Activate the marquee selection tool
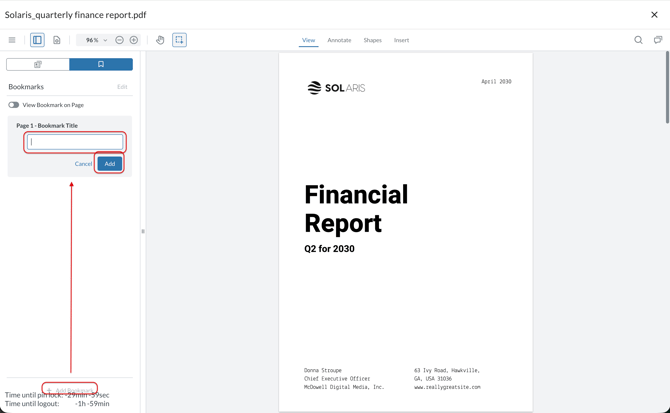The image size is (670, 413). [x=179, y=40]
